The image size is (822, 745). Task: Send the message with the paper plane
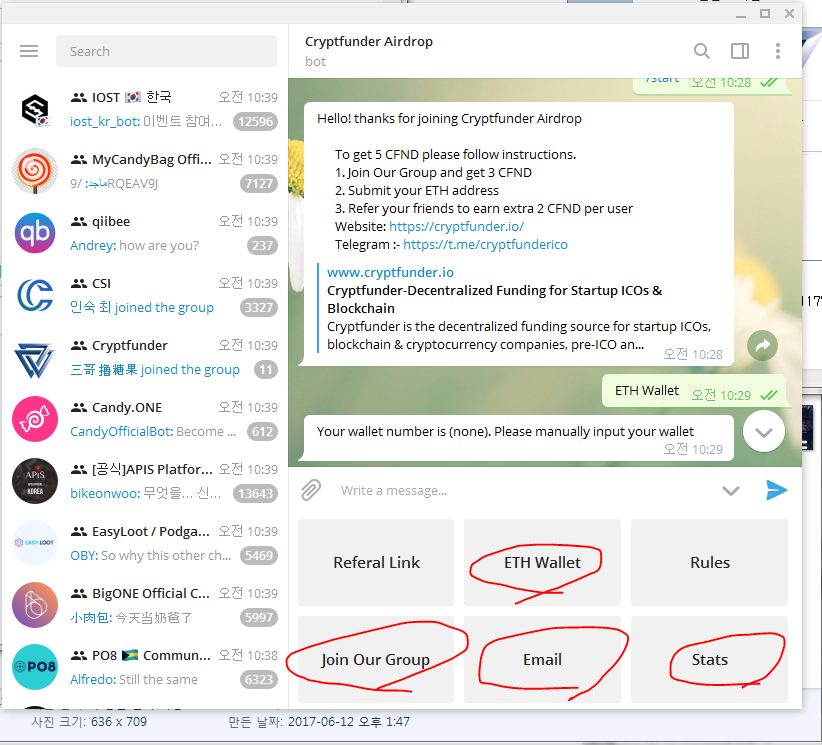776,490
